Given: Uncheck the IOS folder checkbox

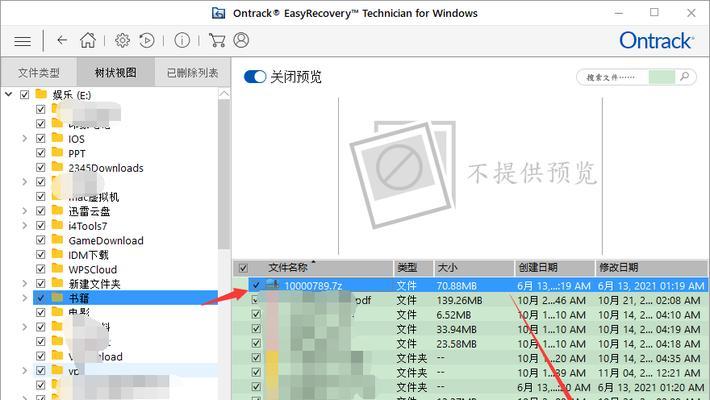Looking at the screenshot, I should pyautogui.click(x=40, y=138).
